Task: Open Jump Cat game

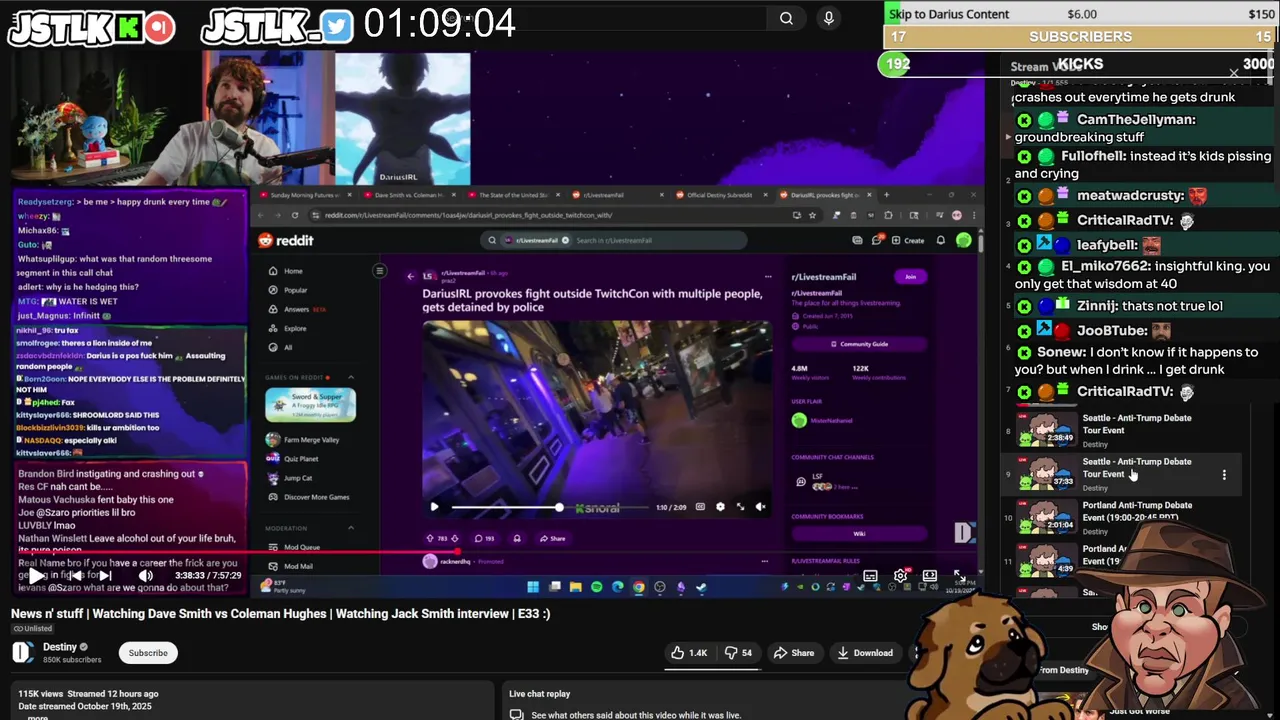Action: [289, 478]
